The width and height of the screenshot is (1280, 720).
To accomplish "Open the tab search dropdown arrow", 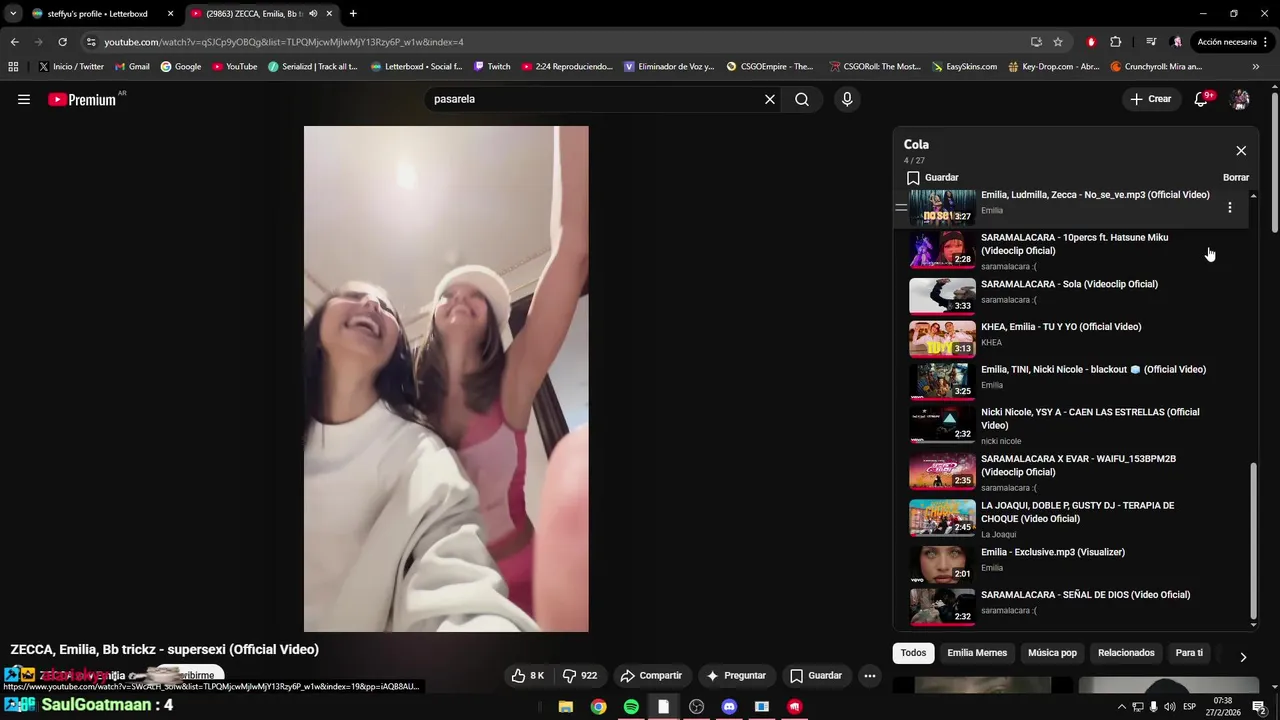I will [13, 14].
